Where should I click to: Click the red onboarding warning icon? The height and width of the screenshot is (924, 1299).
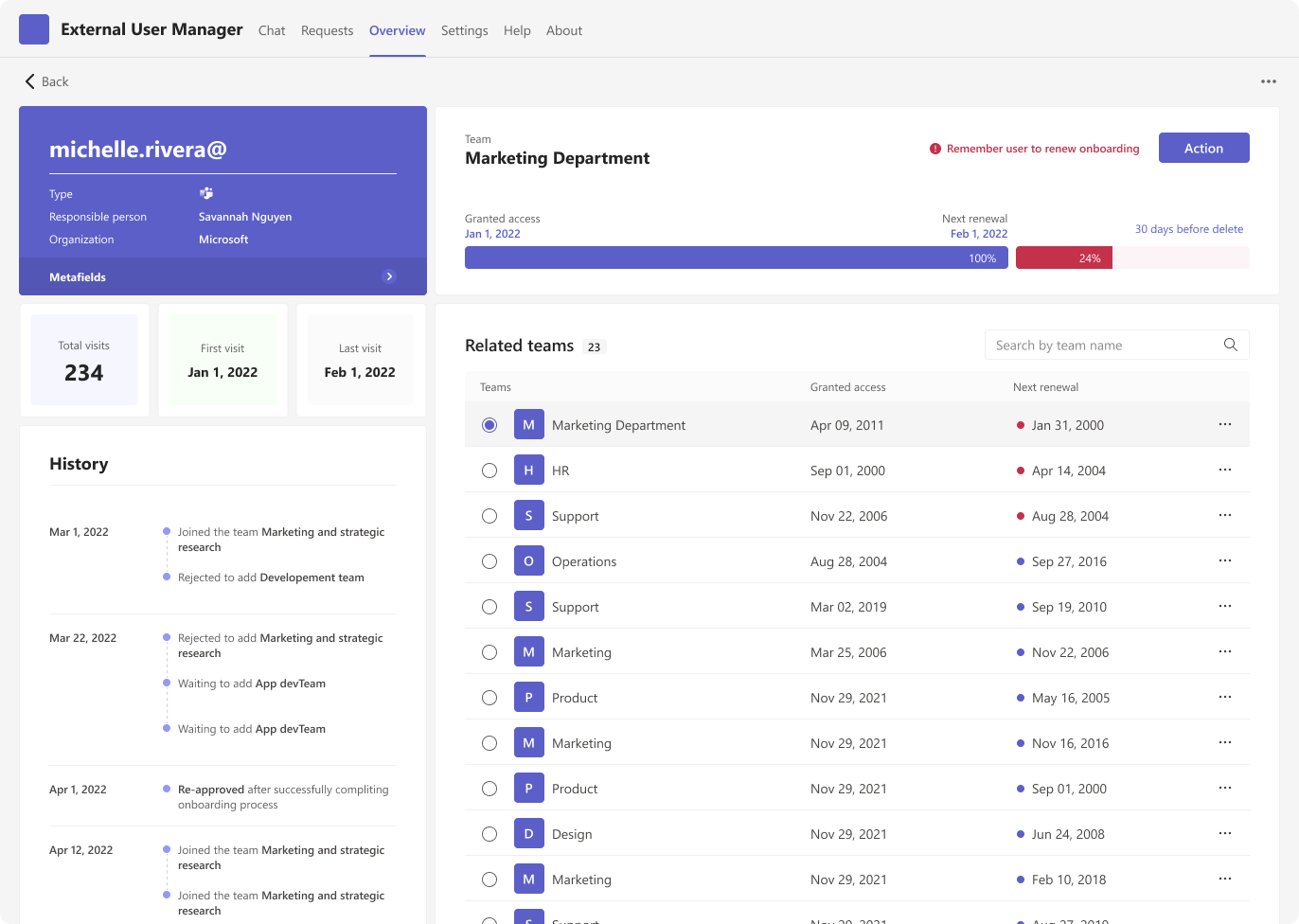(x=935, y=149)
